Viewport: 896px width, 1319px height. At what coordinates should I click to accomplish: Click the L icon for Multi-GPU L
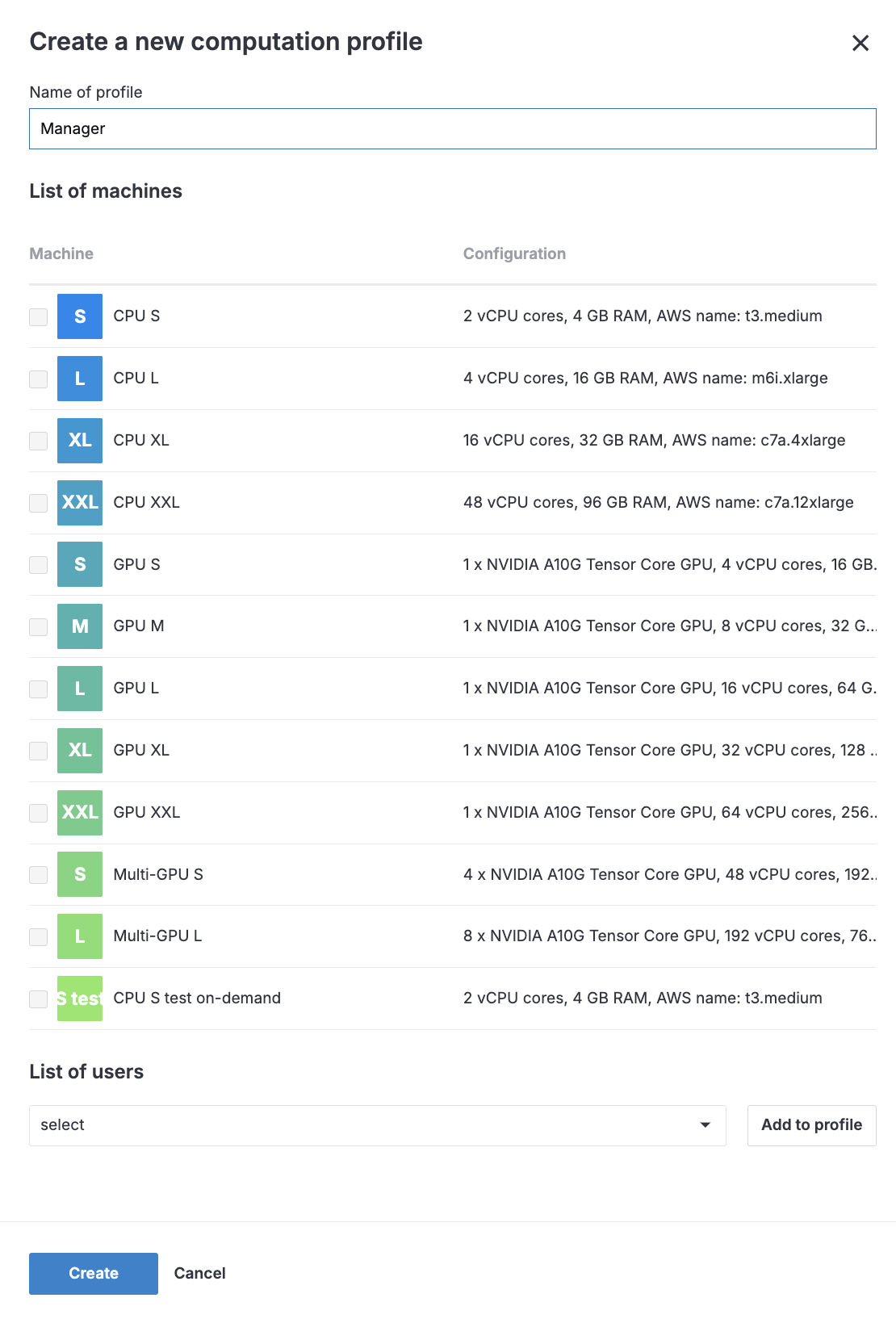[x=80, y=936]
